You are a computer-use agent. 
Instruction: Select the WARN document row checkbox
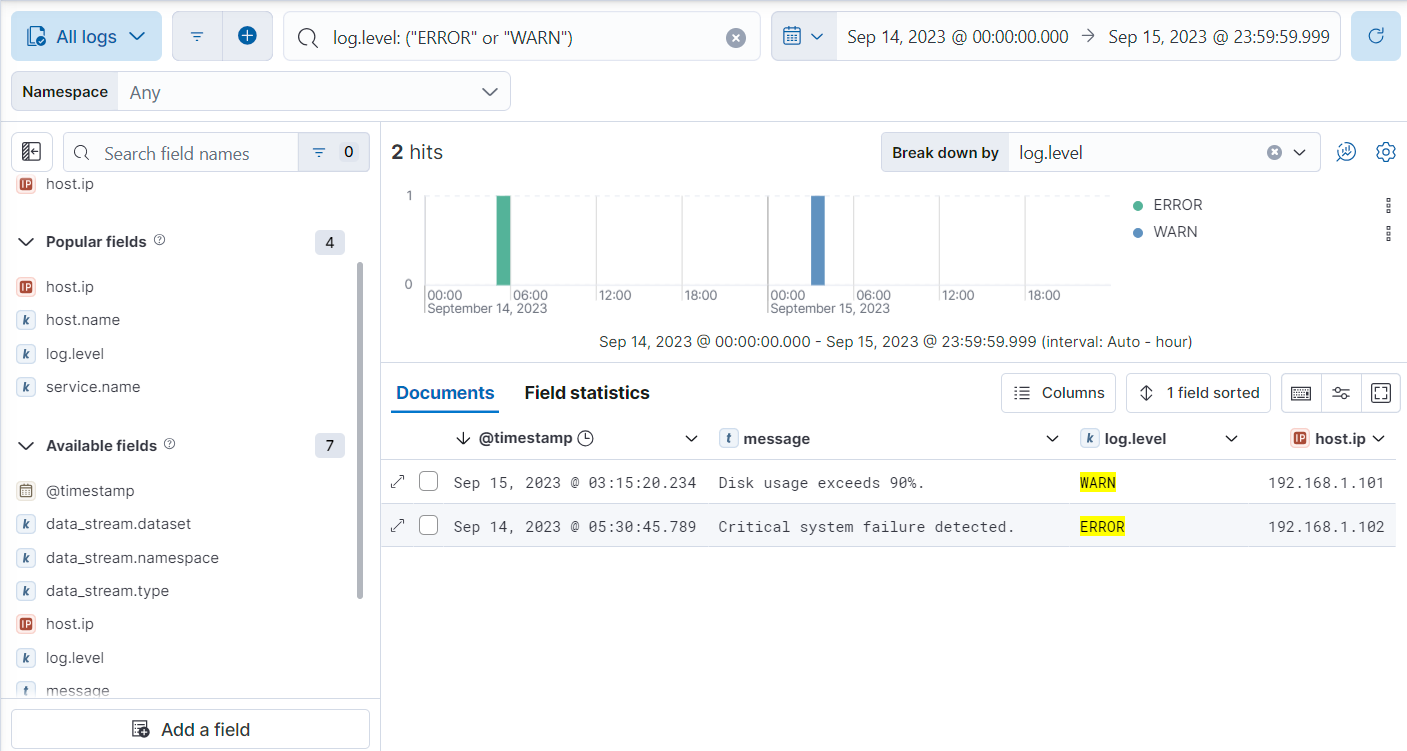(x=429, y=482)
